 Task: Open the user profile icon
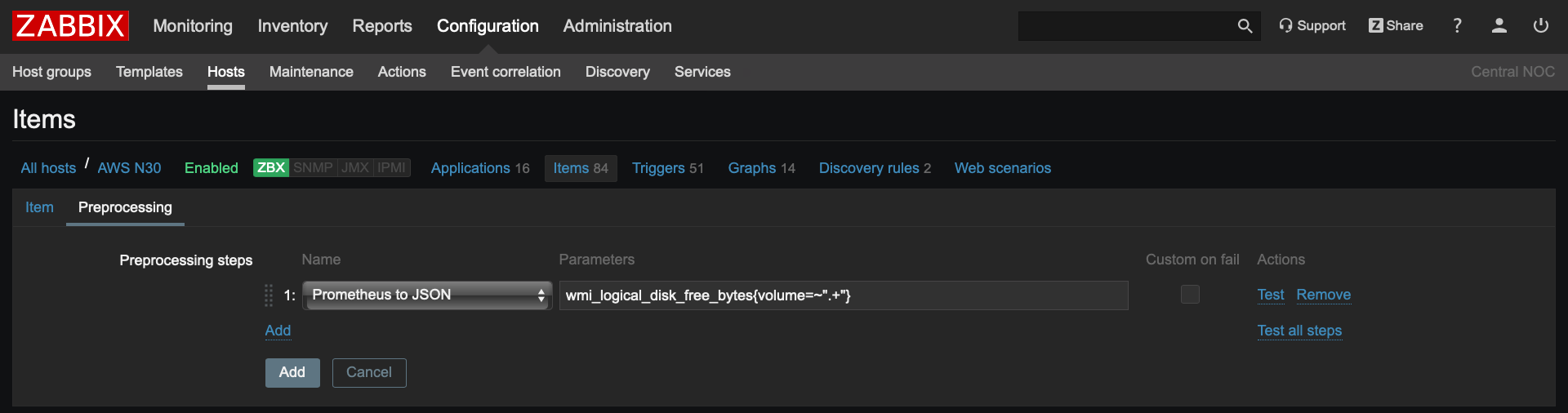pos(1499,26)
